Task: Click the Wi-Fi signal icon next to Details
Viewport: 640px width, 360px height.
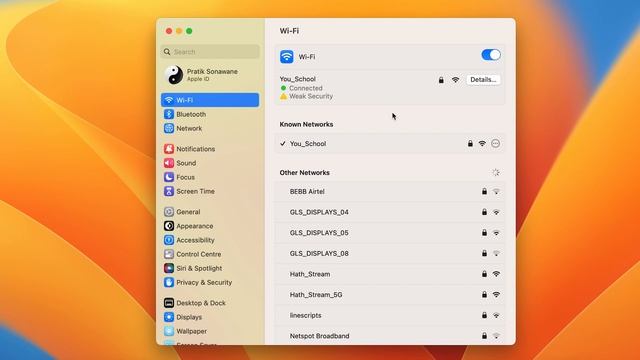Action: click(455, 80)
